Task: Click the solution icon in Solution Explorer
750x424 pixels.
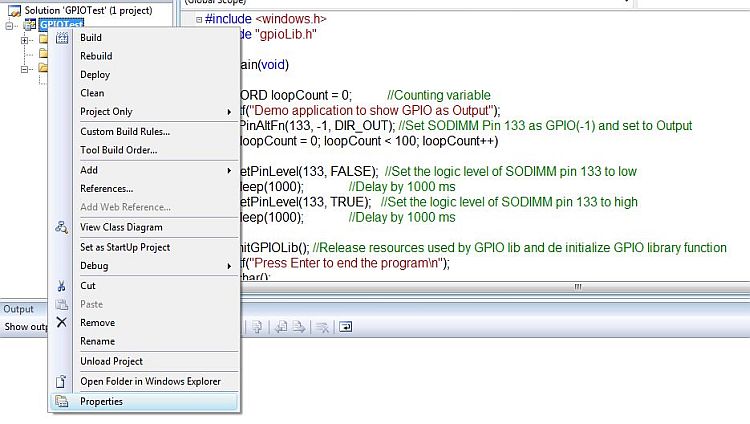Action: [15, 10]
